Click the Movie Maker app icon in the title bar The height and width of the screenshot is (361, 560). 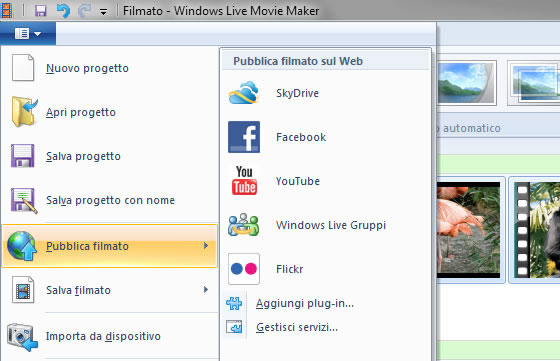(x=6, y=11)
